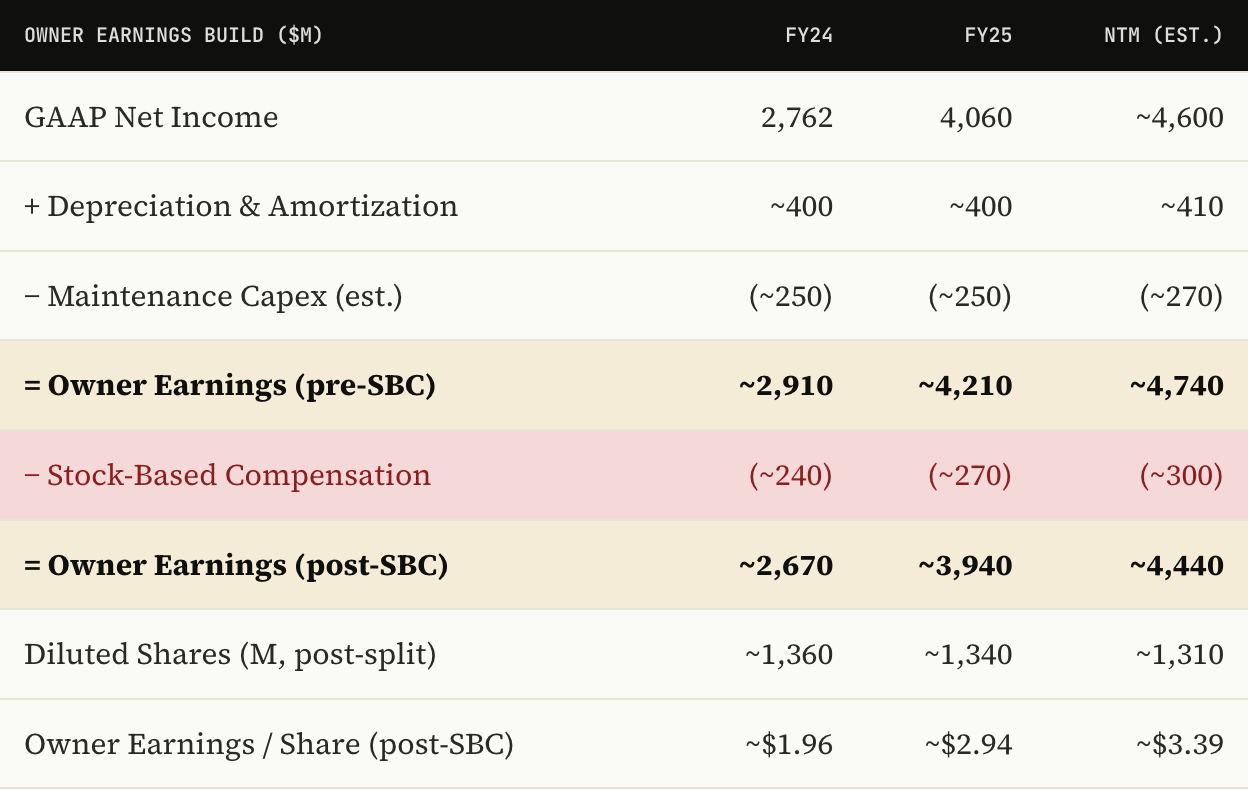Click NTM Stock-Based Compensation value (~300)
This screenshot has height=790, width=1248.
(1182, 475)
